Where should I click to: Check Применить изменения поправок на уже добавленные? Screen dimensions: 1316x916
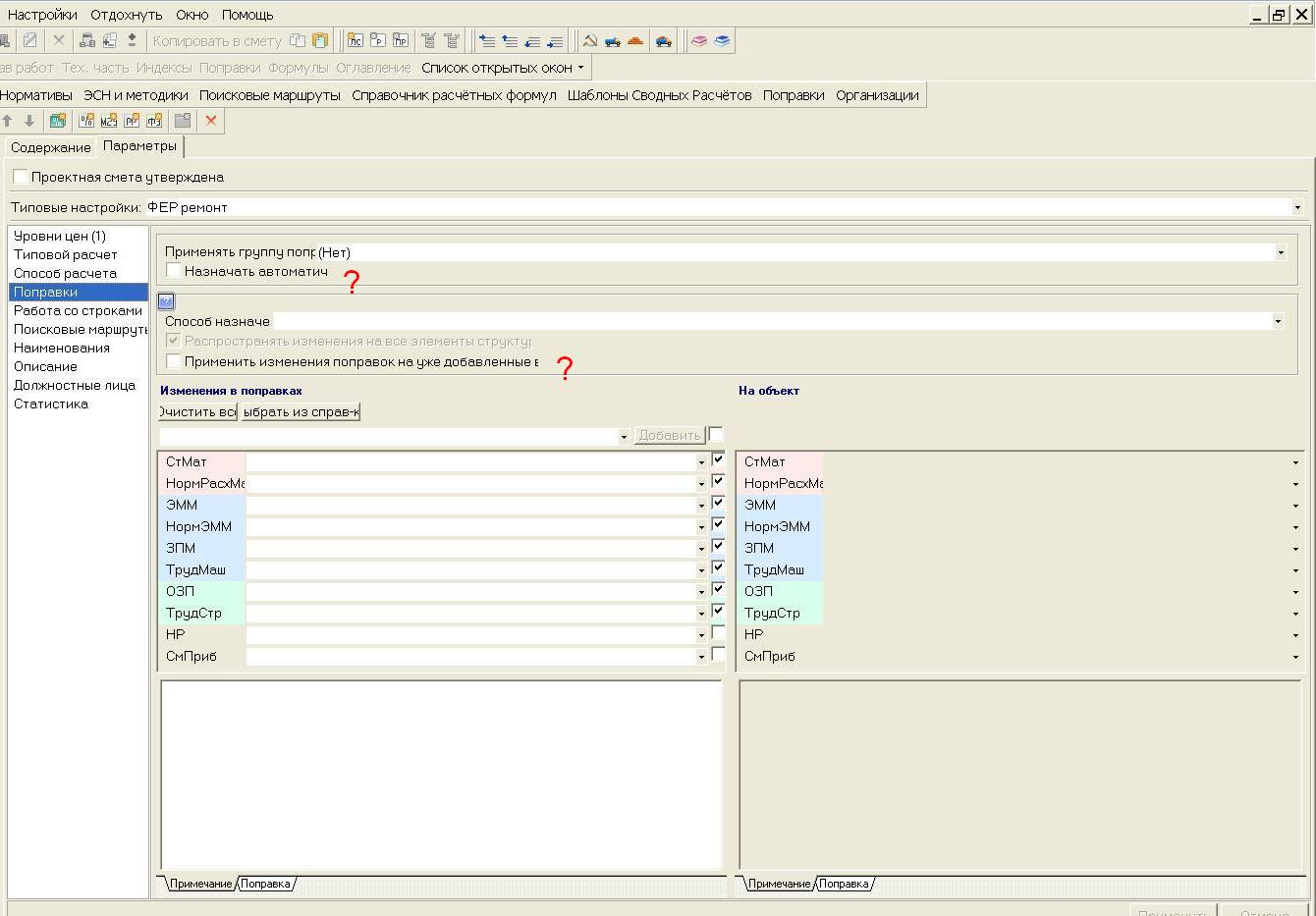174,361
